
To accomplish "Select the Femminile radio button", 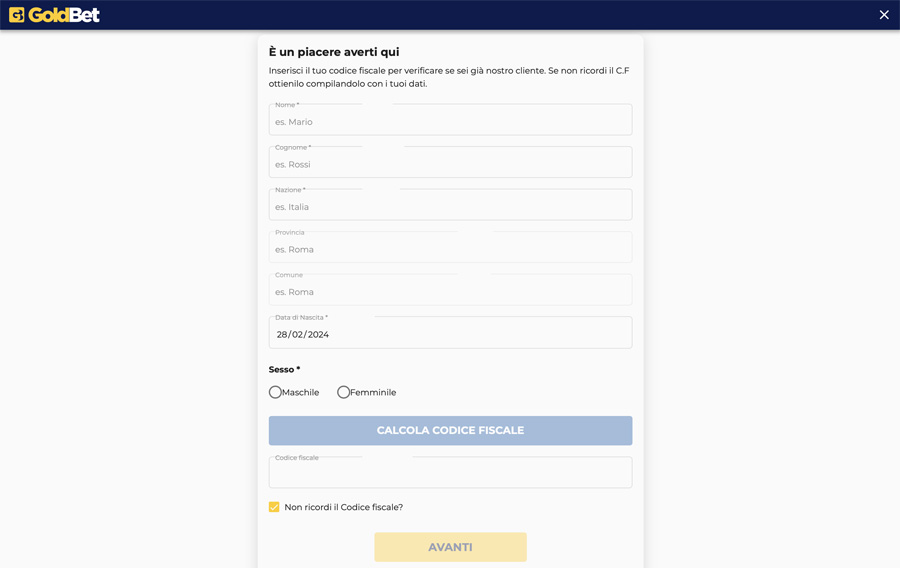I will (343, 392).
